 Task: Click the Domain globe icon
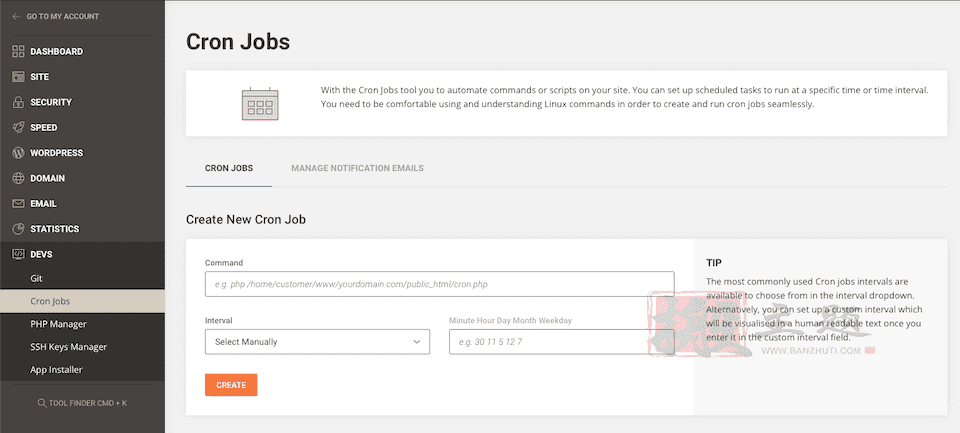[18, 178]
